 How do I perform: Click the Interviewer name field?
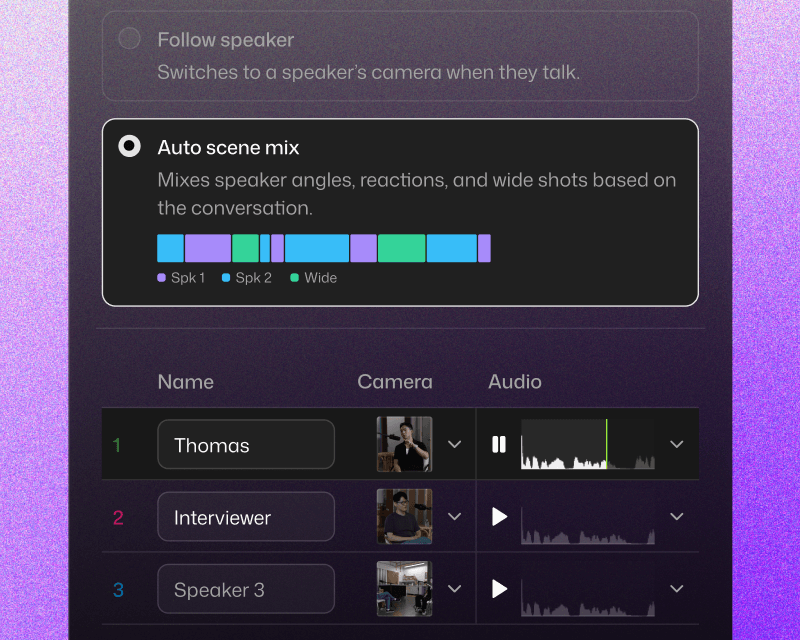click(246, 516)
